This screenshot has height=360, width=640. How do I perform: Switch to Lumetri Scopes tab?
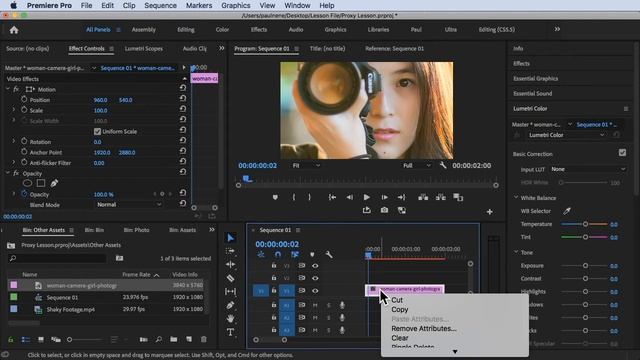point(144,49)
